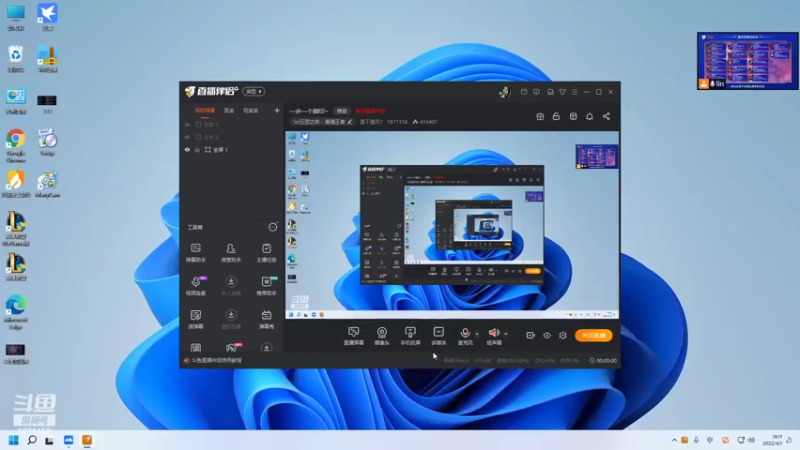Open the hamburger menu in the title bar
Viewport: 800px width, 450px height.
click(x=574, y=92)
